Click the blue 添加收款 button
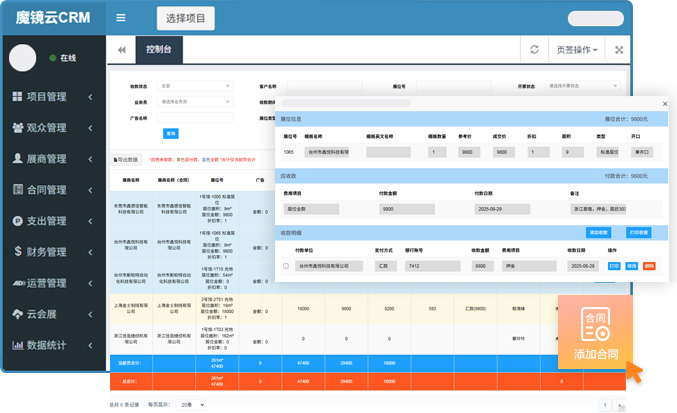677x413 pixels. tap(598, 232)
